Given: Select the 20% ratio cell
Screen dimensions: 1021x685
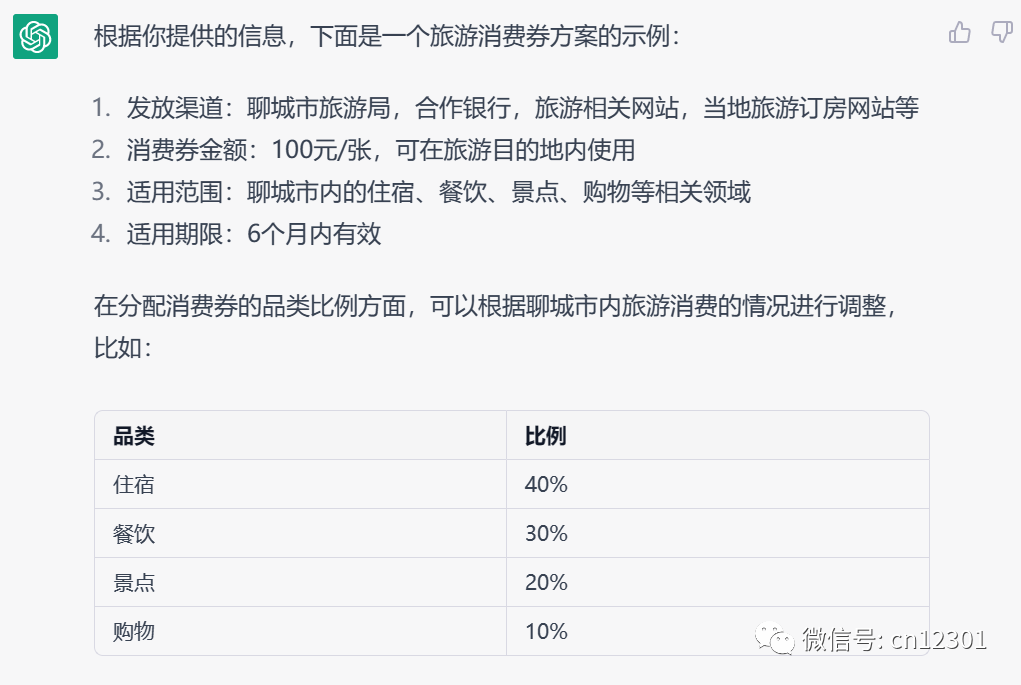Looking at the screenshot, I should [718, 582].
